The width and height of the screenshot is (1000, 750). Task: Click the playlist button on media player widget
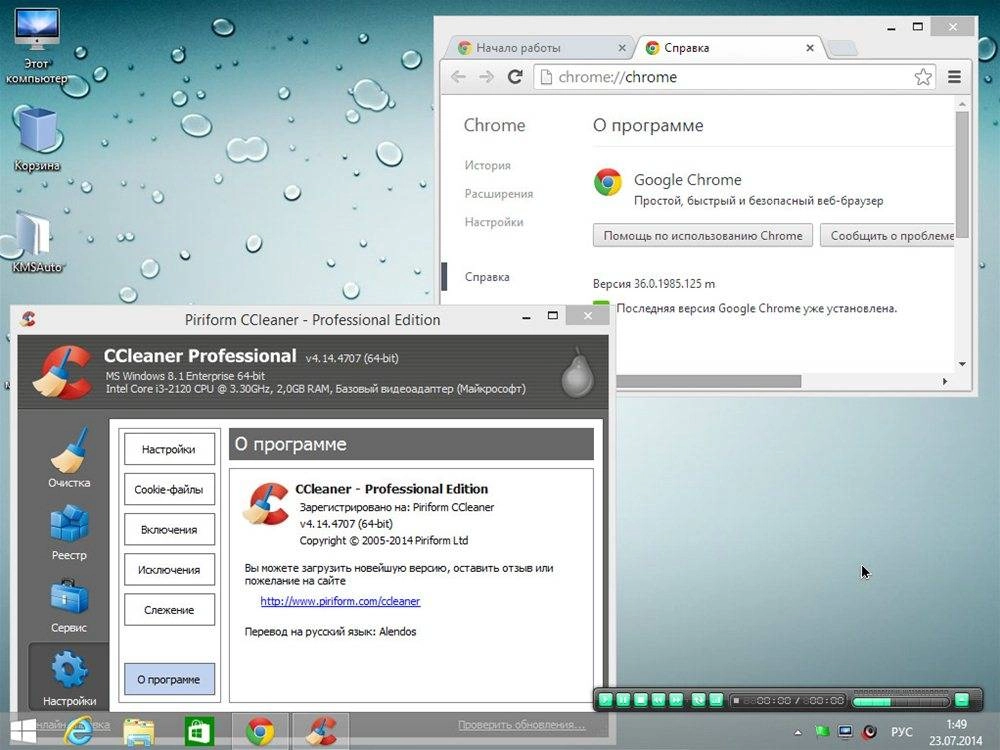pyautogui.click(x=716, y=700)
